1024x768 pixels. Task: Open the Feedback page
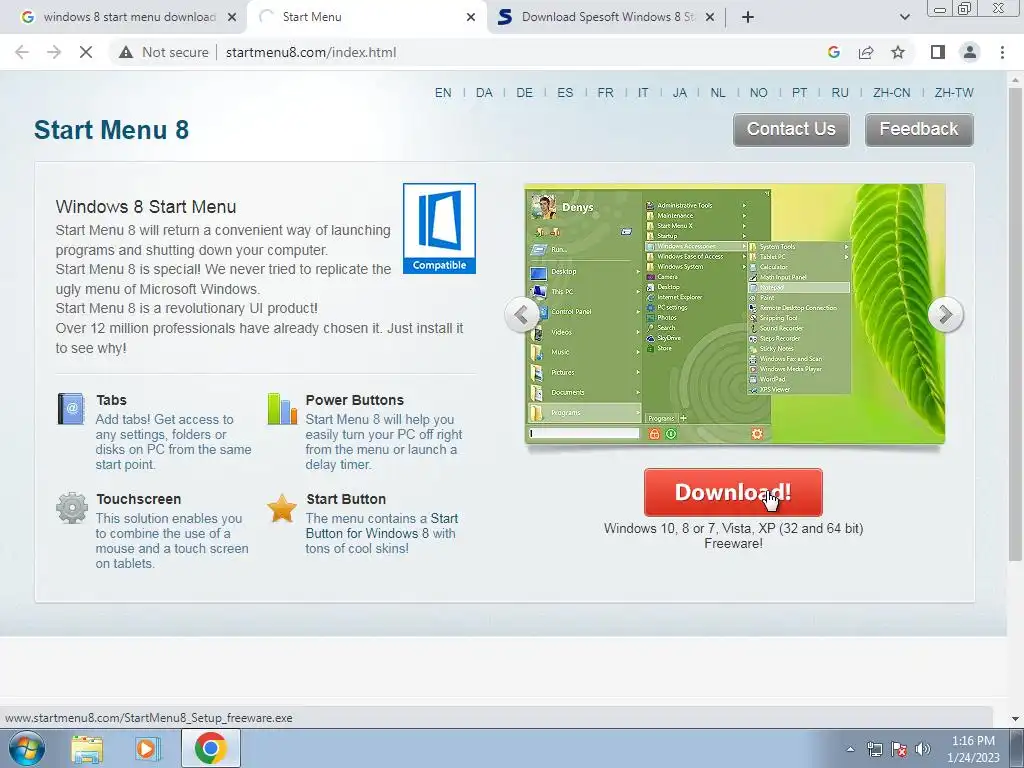pyautogui.click(x=919, y=129)
